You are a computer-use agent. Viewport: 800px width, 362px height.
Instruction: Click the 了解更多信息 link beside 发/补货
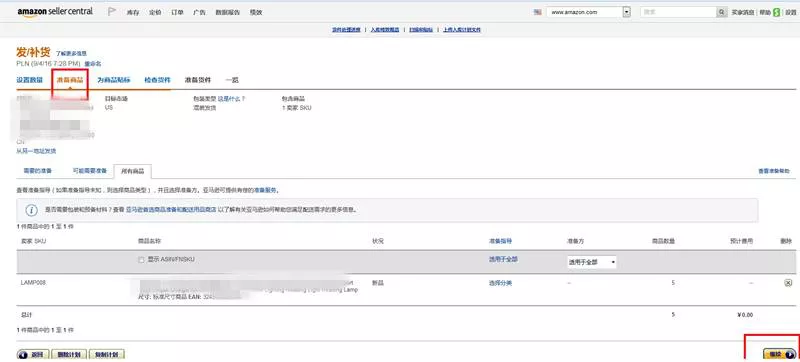click(x=71, y=53)
